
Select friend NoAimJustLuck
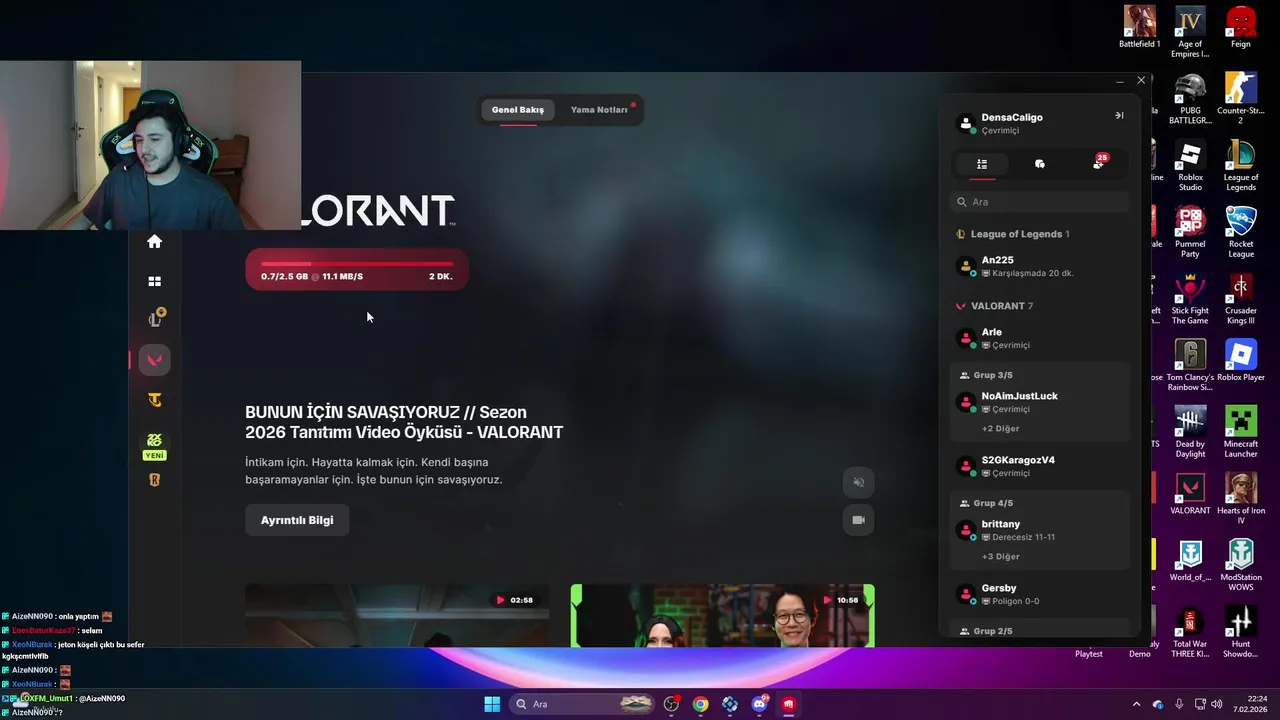click(x=1040, y=402)
